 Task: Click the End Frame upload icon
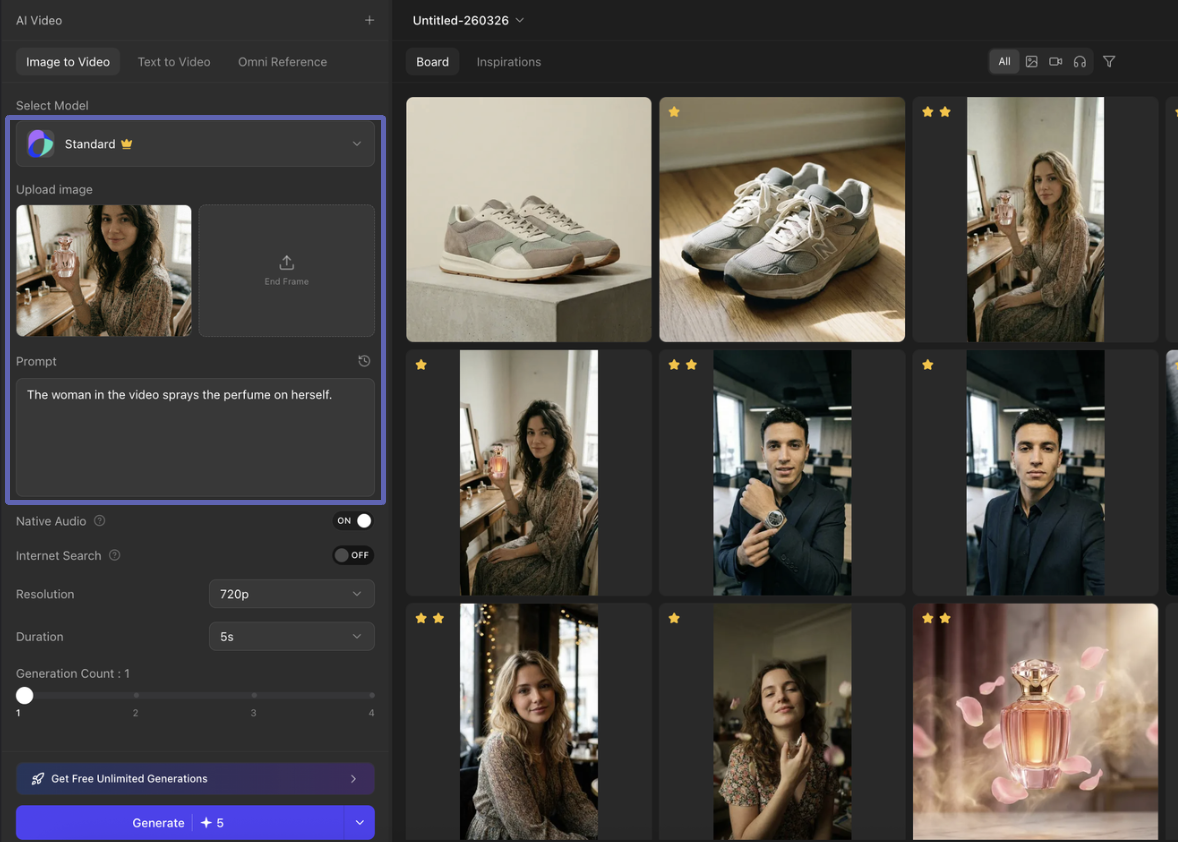286,263
